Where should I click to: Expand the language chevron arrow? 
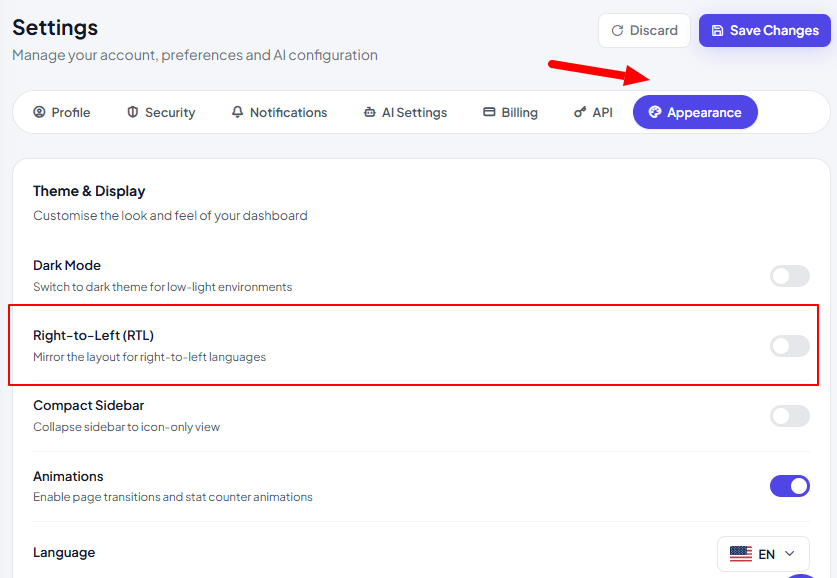[x=789, y=554]
